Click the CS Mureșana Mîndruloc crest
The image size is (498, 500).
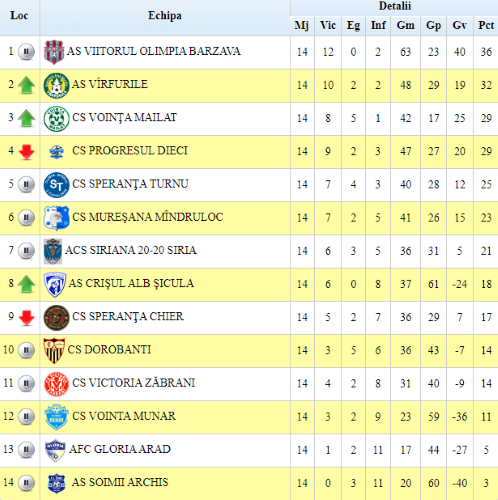tap(56, 218)
